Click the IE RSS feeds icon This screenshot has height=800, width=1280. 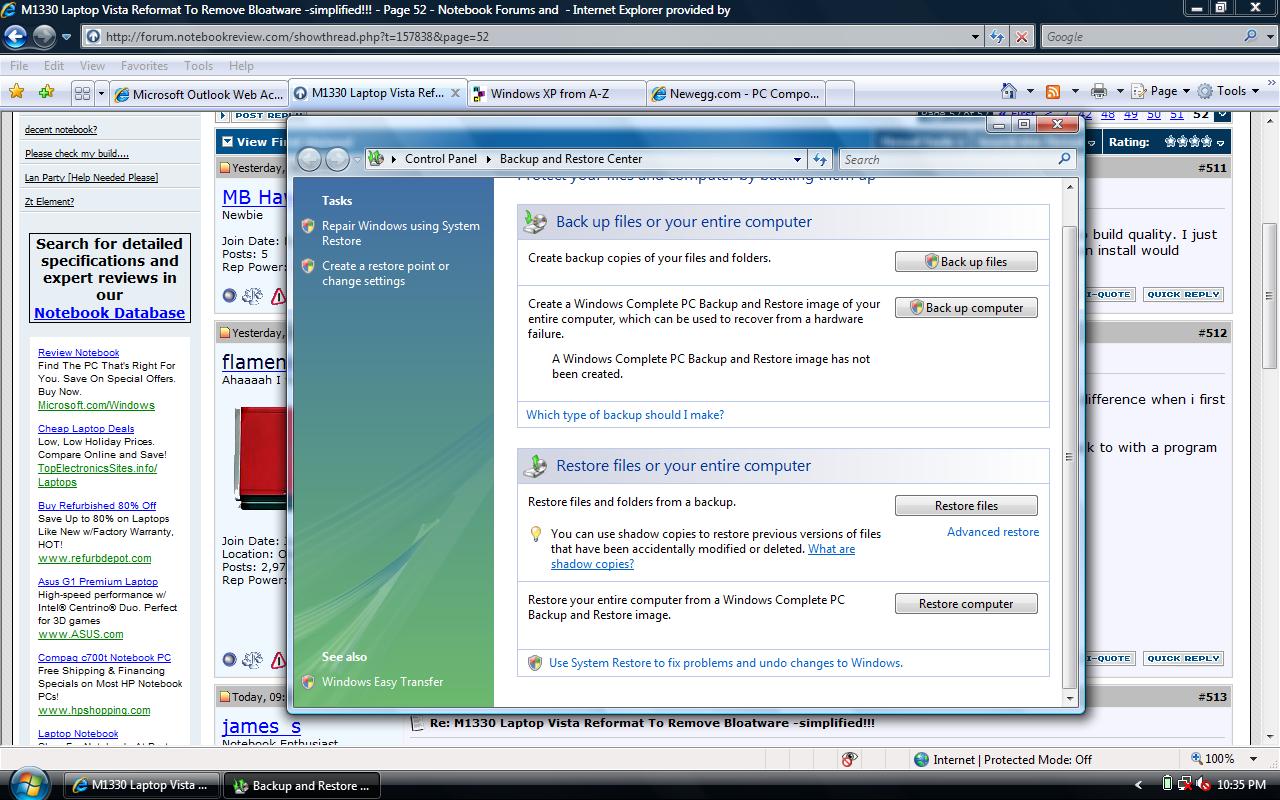click(1053, 91)
